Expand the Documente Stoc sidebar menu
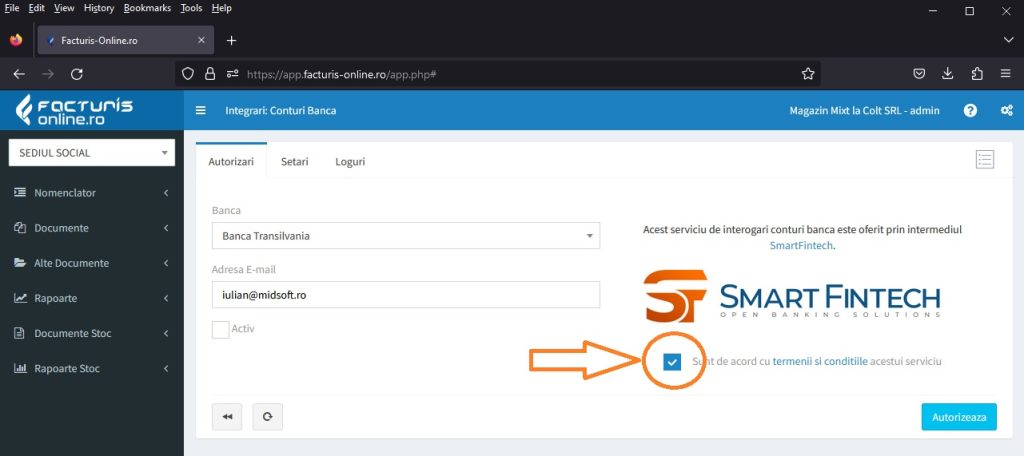This screenshot has width=1024, height=456. click(x=91, y=333)
